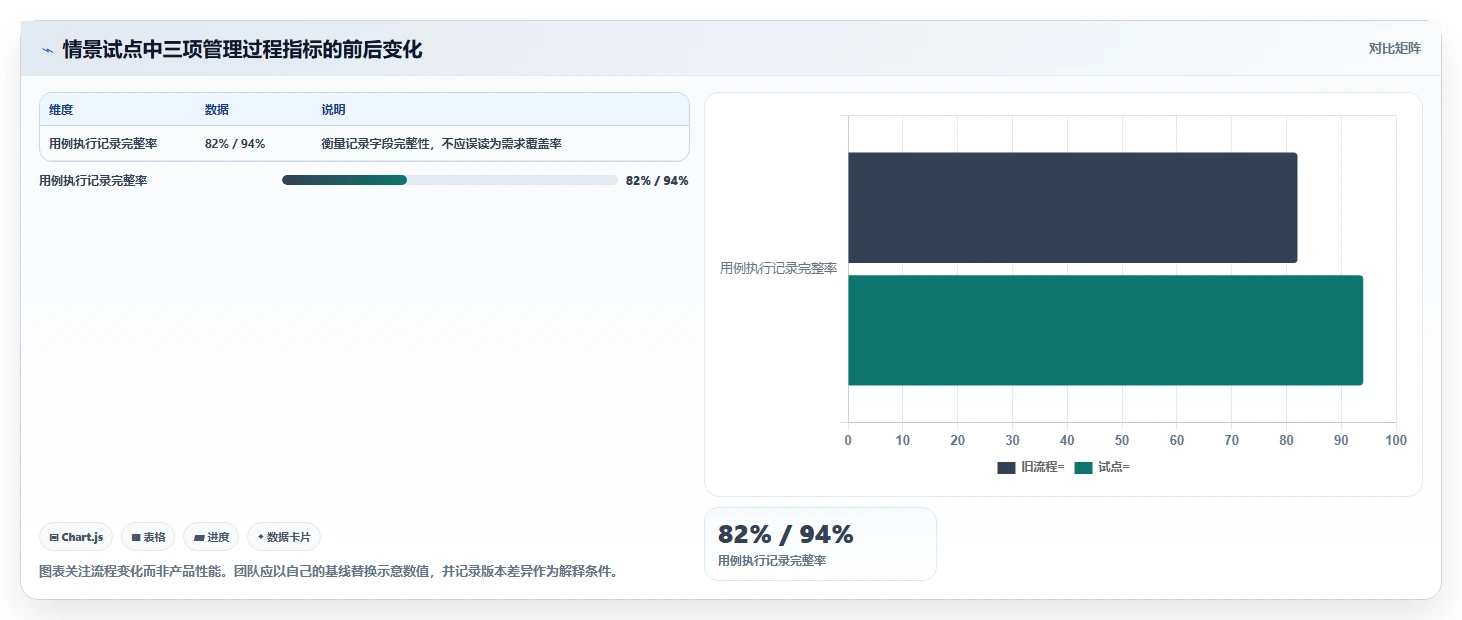Click the dark 旧流程 bar in chart

pyautogui.click(x=1072, y=208)
